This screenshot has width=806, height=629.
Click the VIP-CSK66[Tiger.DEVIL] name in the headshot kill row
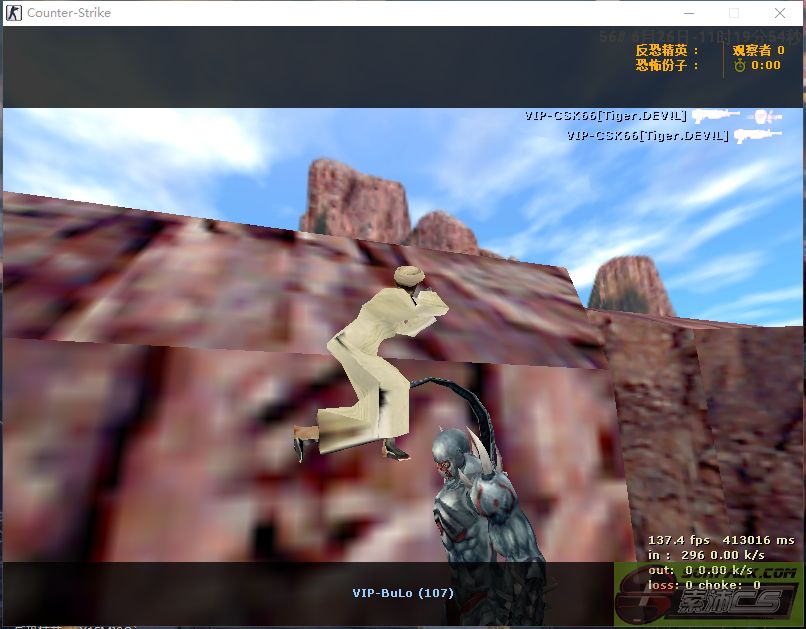pyautogui.click(x=606, y=116)
